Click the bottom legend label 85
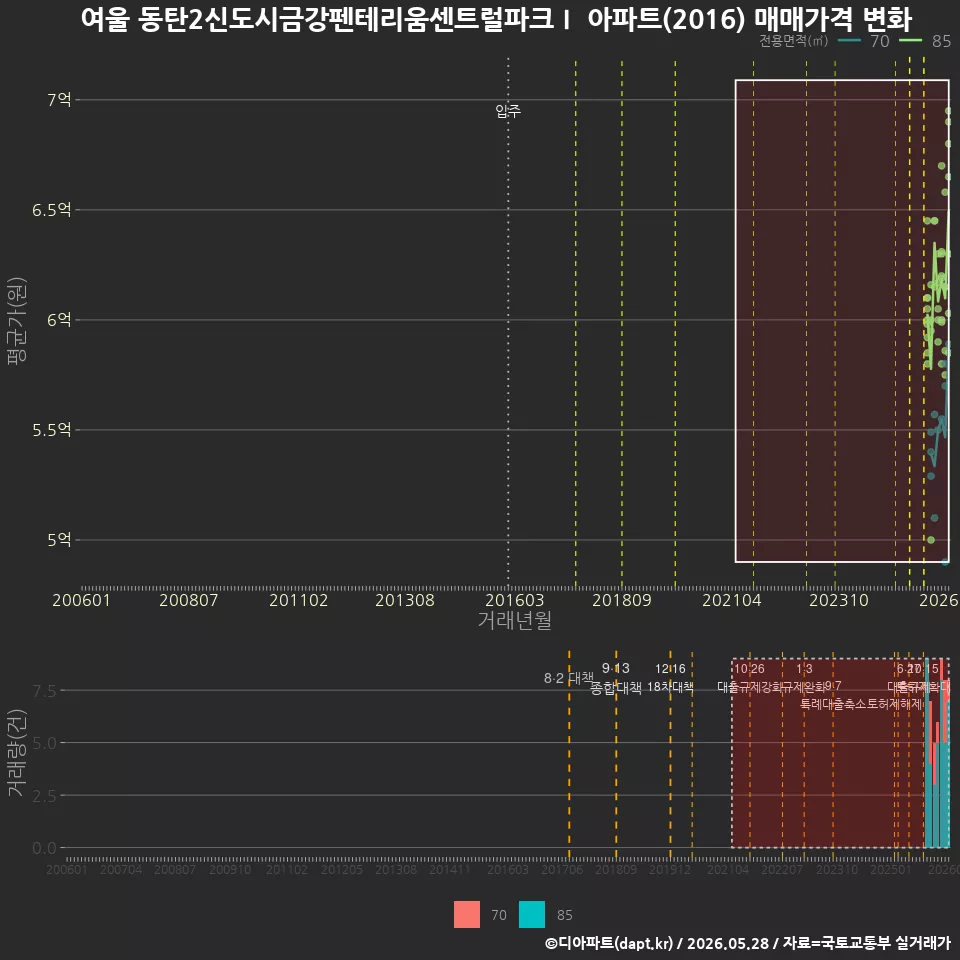This screenshot has width=960, height=960. pyautogui.click(x=564, y=915)
